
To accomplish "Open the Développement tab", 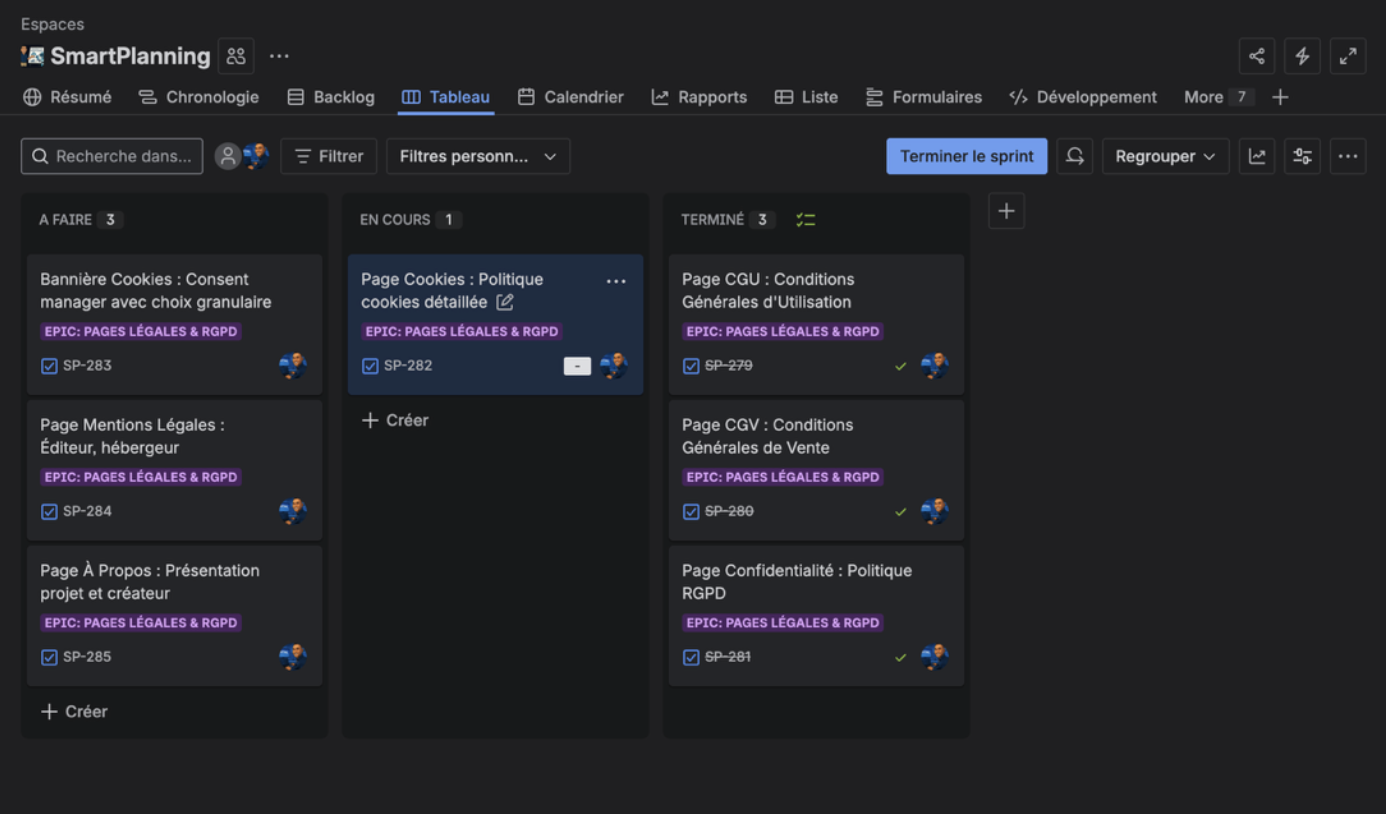I will pos(1083,97).
